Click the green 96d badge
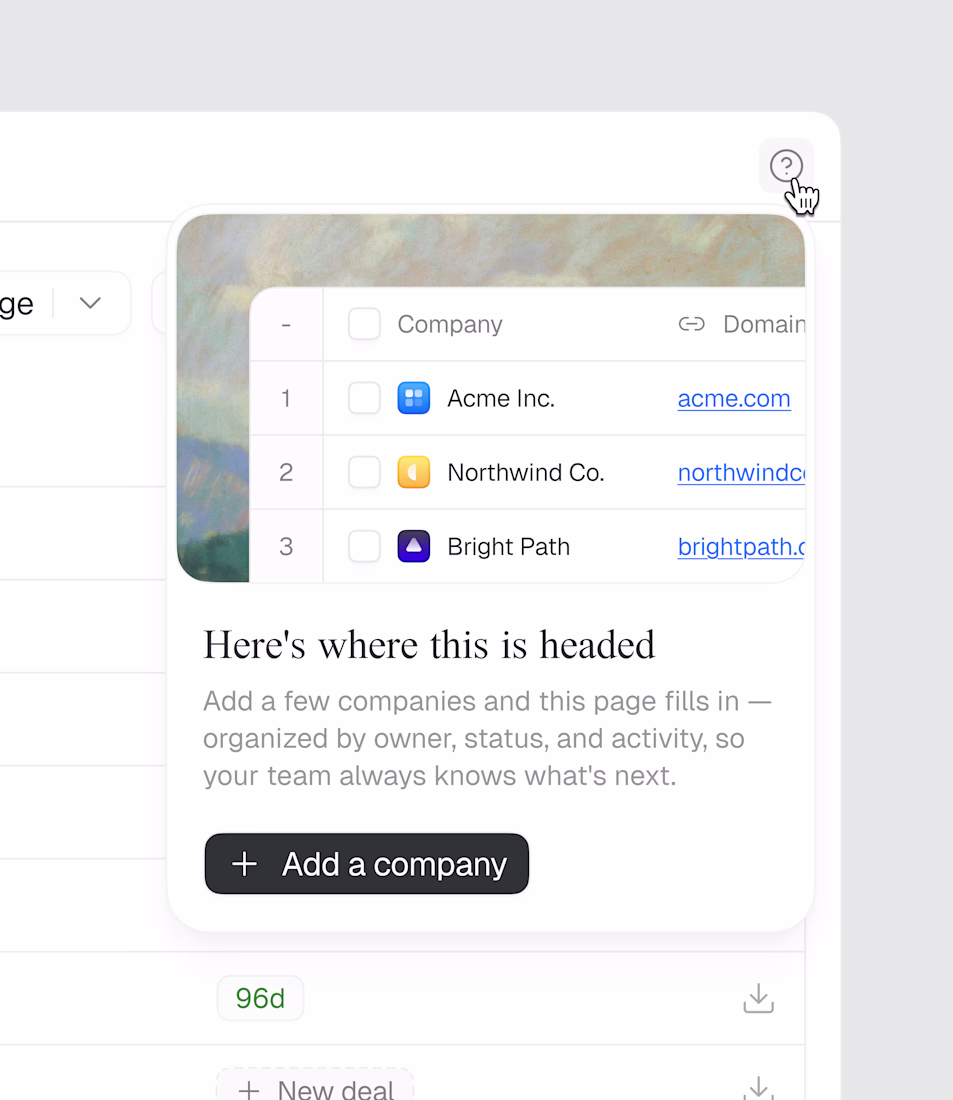This screenshot has height=1100, width=953. click(x=260, y=998)
